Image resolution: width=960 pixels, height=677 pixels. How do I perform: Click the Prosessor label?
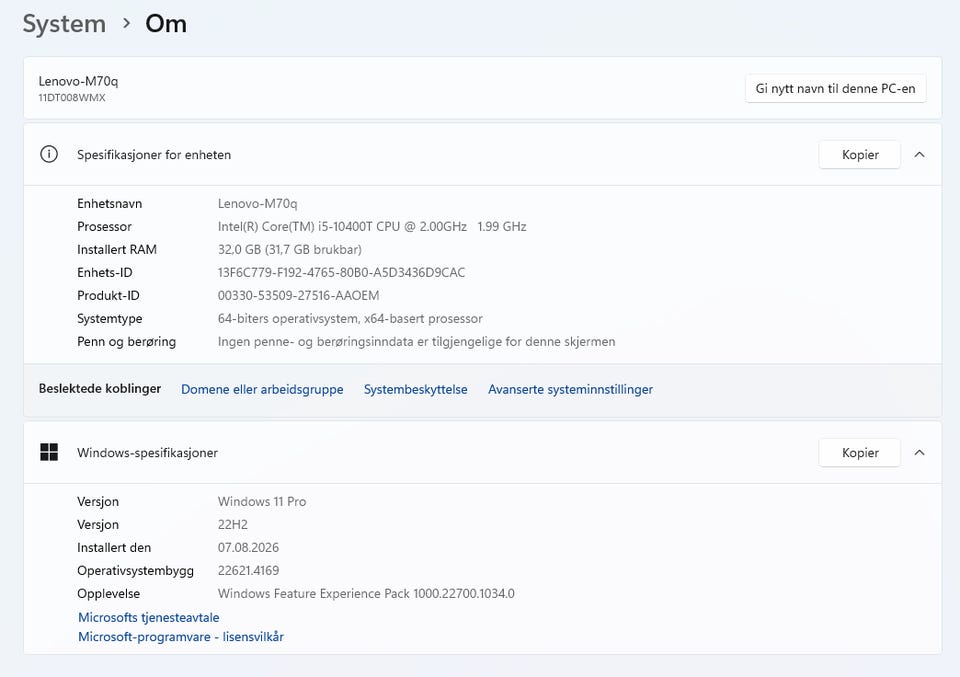coord(104,226)
